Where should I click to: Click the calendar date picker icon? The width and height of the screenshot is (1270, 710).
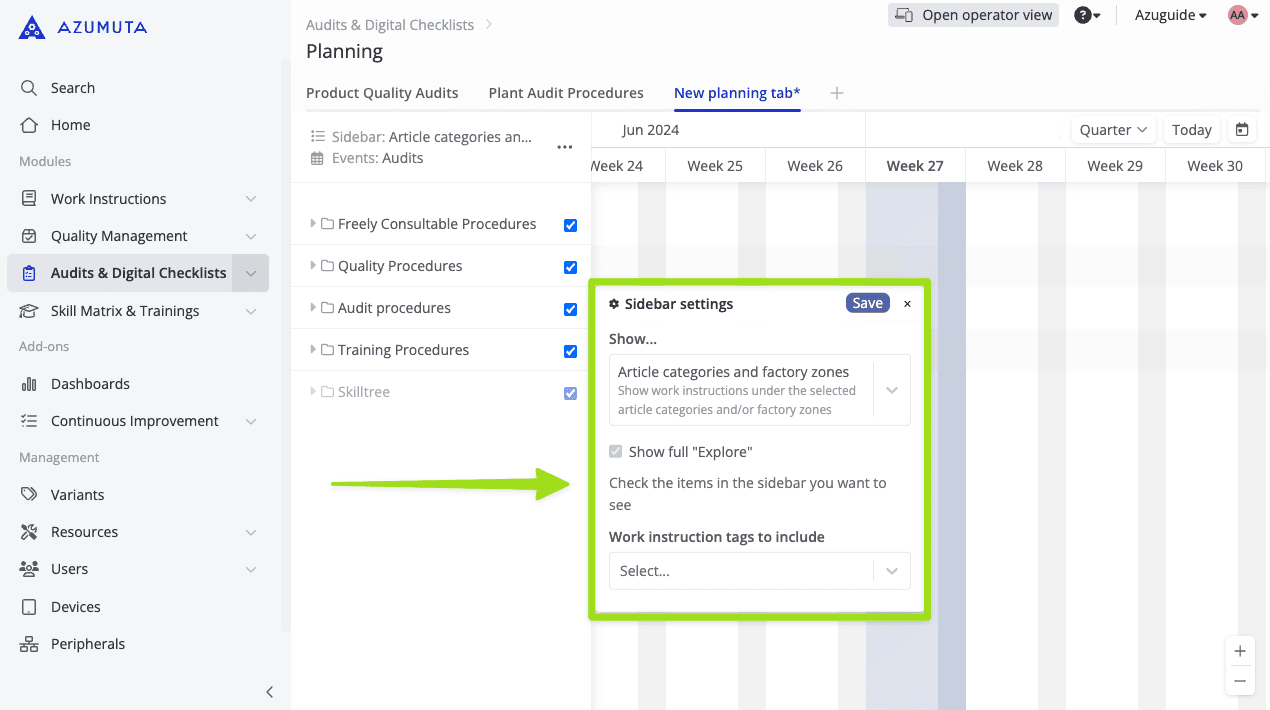coord(1242,130)
